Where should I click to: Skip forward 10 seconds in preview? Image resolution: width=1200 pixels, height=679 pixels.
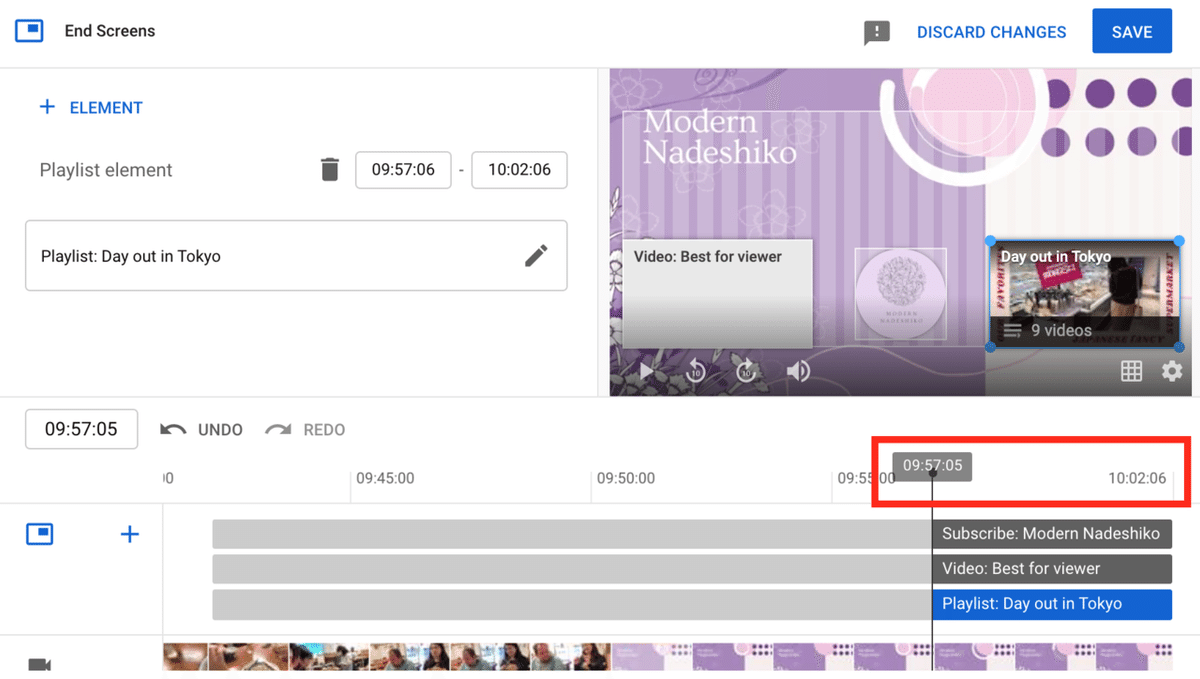click(746, 371)
